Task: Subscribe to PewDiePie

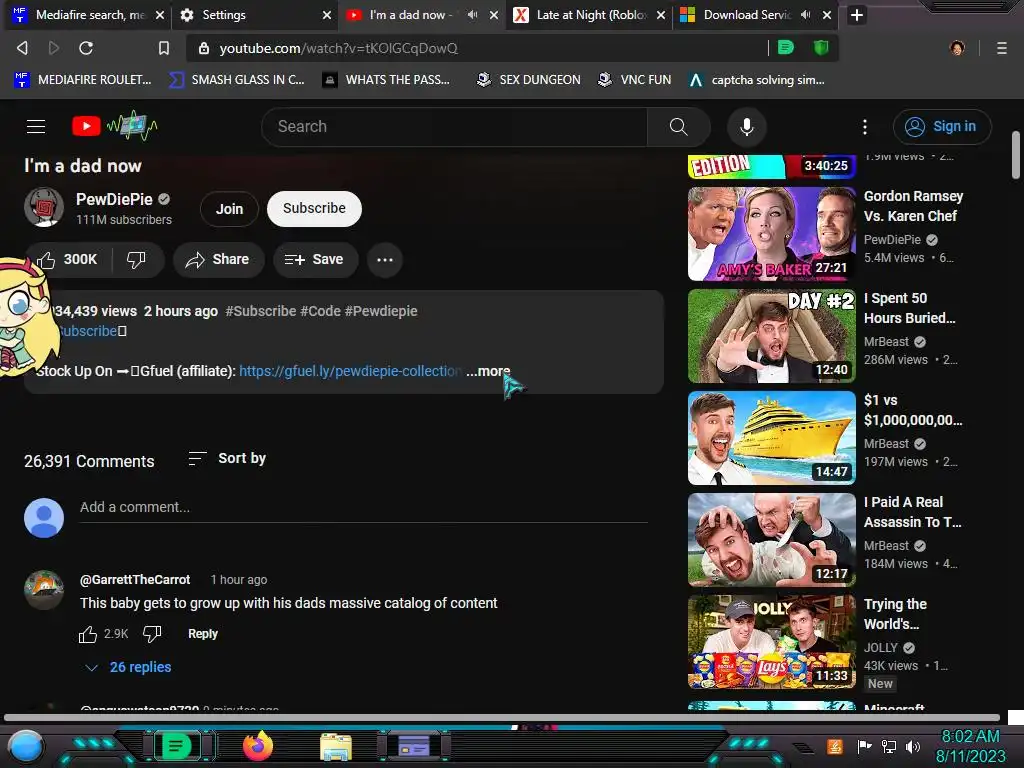Action: 314,208
